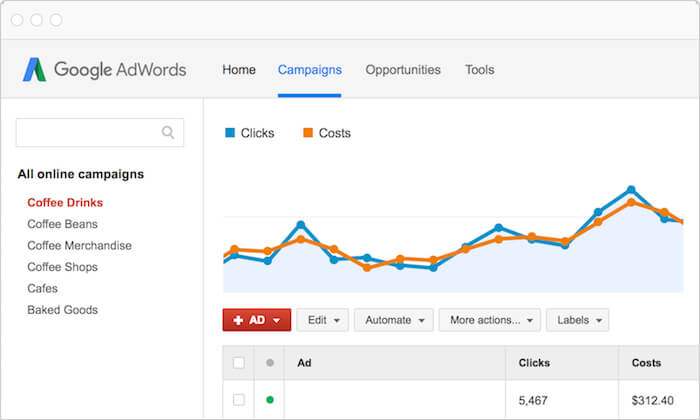The height and width of the screenshot is (420, 700).
Task: Click the campaign search input field
Action: [x=100, y=133]
